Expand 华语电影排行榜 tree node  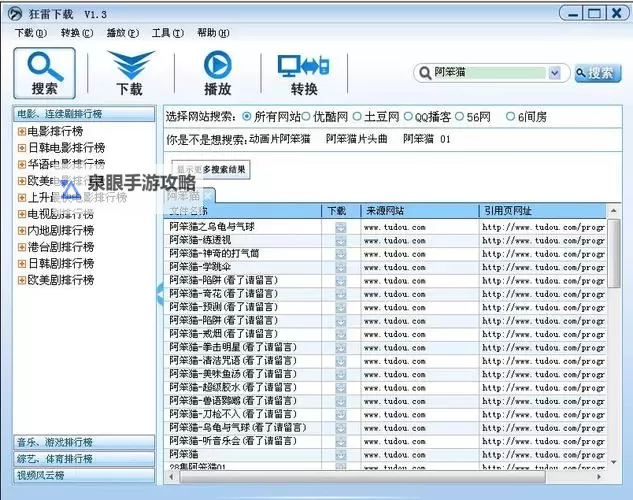pos(22,164)
